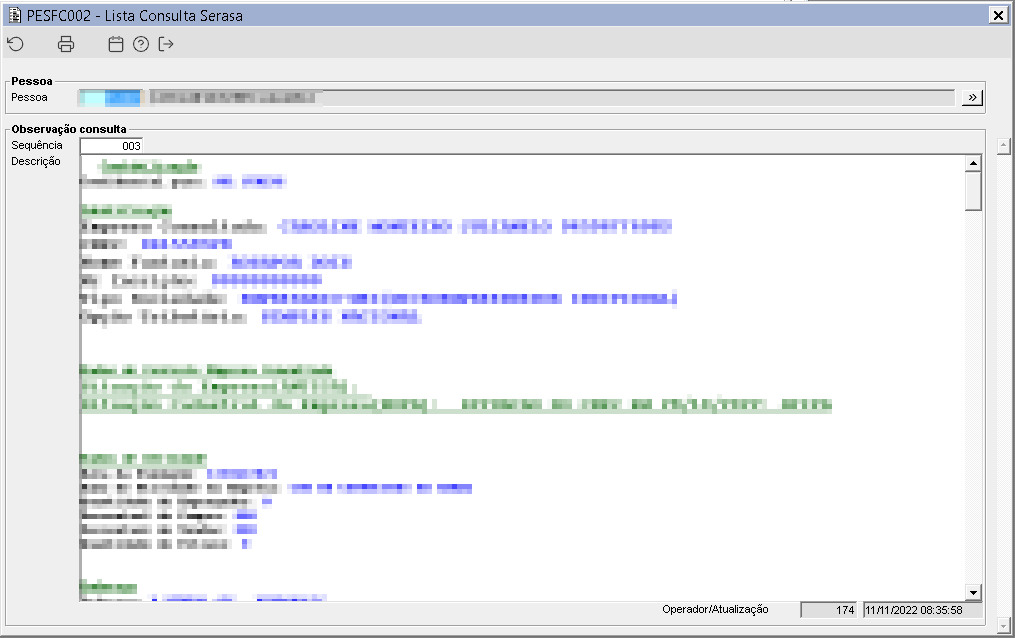Viewport: 1015px width, 638px height.
Task: Click the Pessoa code field
Action: click(109, 98)
